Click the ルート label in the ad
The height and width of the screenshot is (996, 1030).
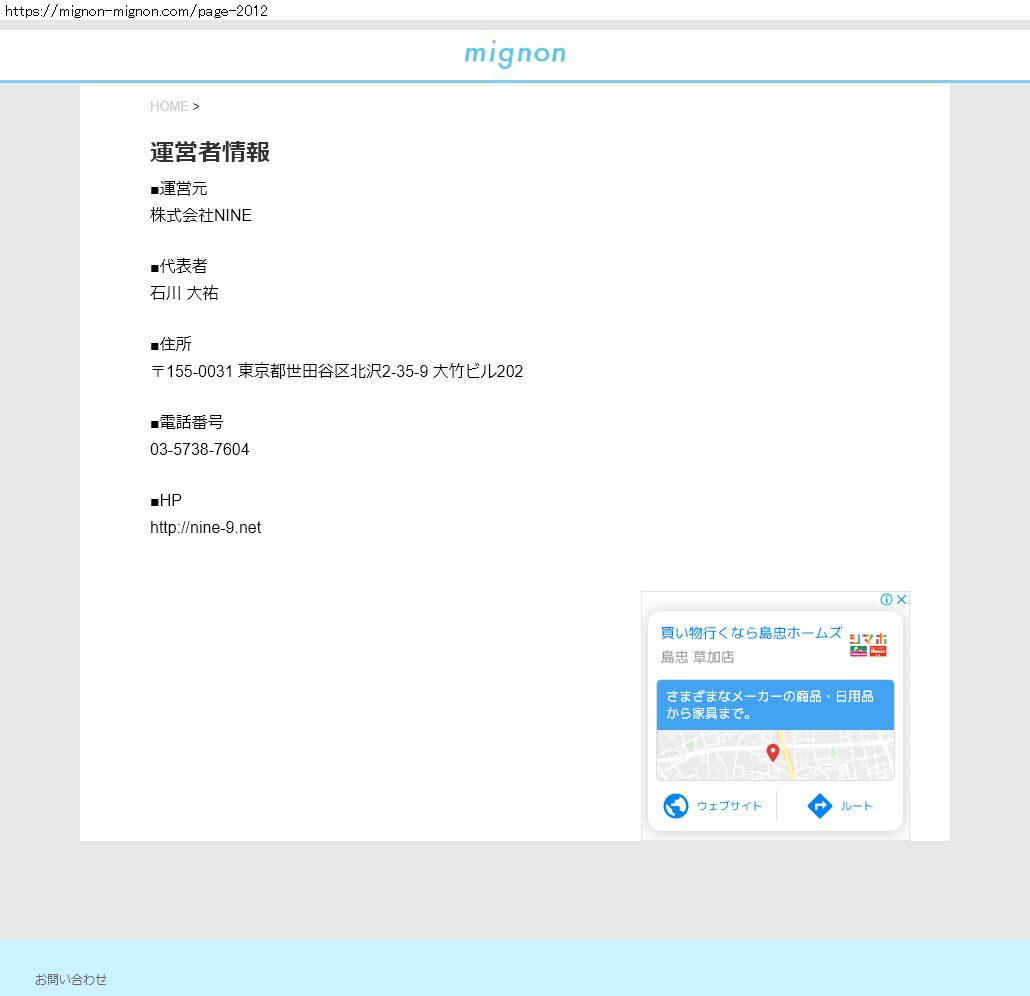point(857,806)
